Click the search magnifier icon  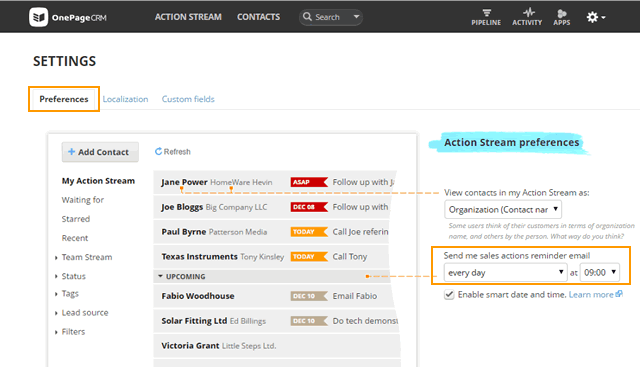pos(307,17)
